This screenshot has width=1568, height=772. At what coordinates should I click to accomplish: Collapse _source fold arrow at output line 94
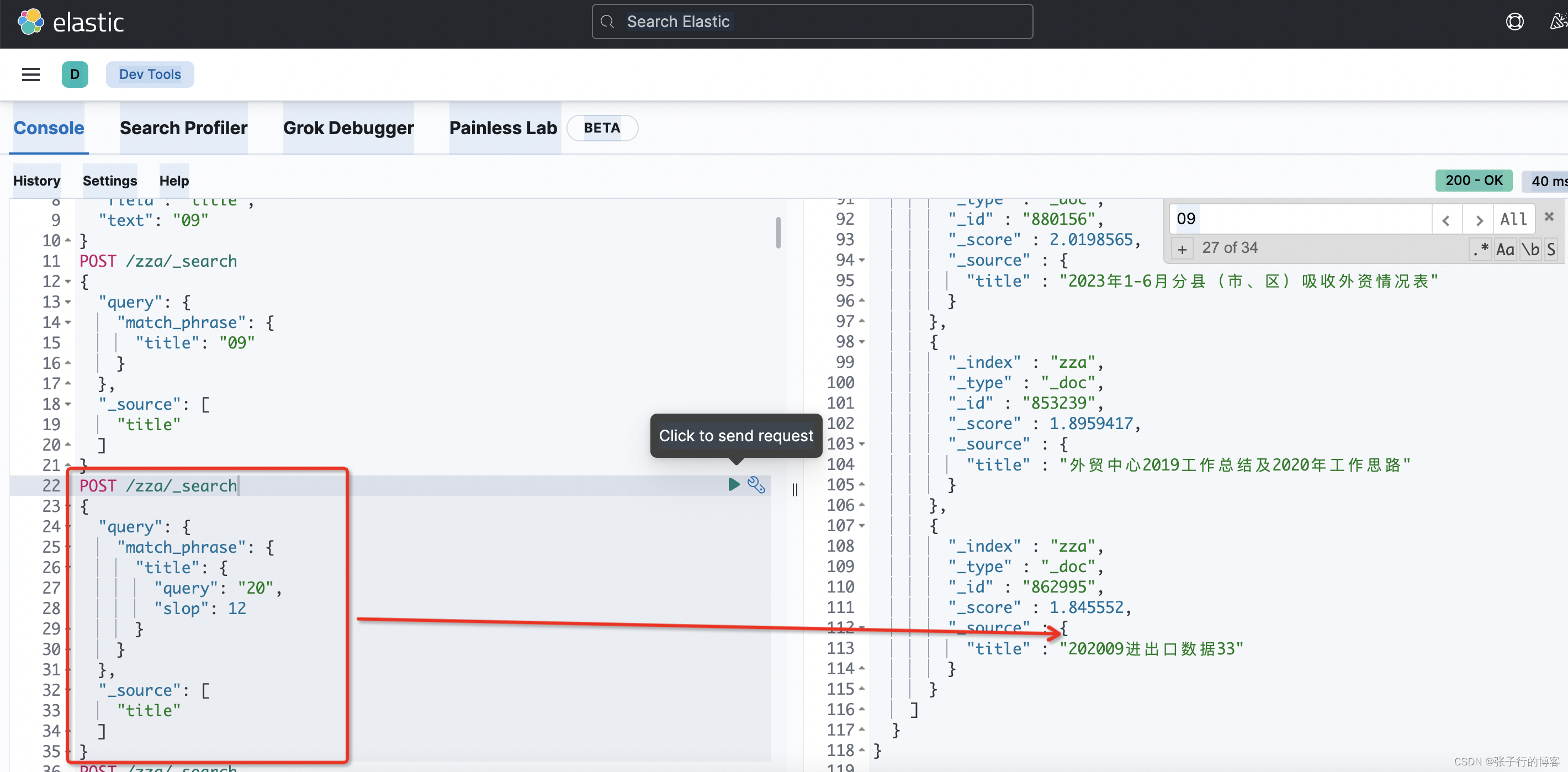pos(862,261)
